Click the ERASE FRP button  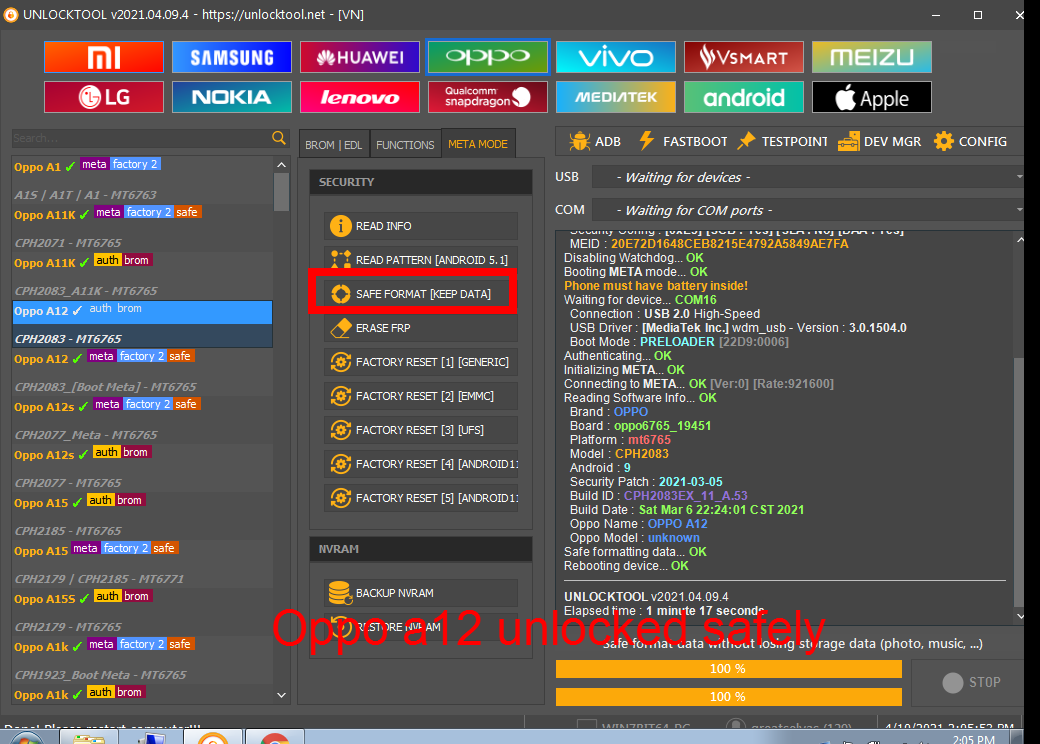point(421,328)
